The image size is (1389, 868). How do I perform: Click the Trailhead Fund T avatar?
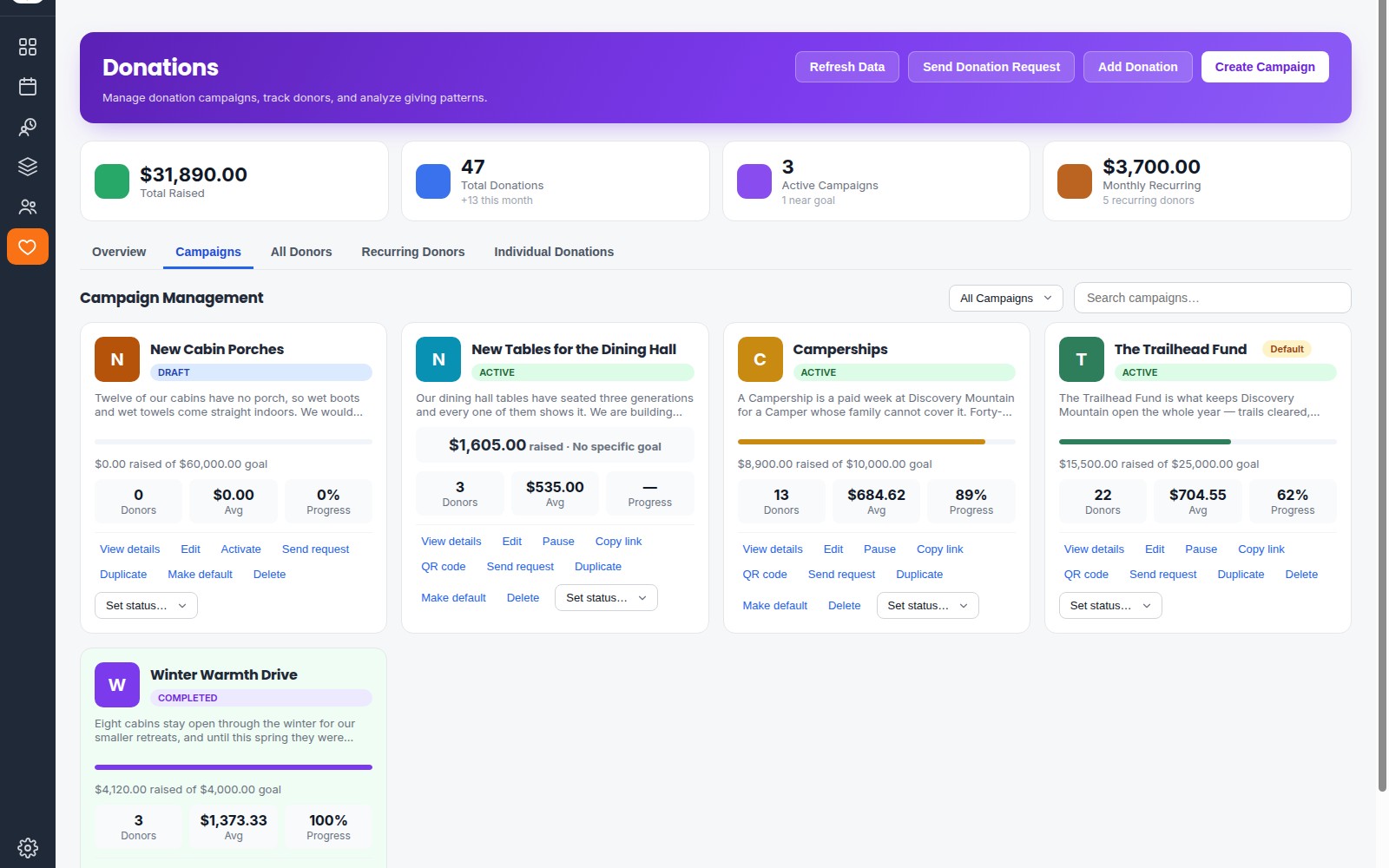[x=1082, y=359]
